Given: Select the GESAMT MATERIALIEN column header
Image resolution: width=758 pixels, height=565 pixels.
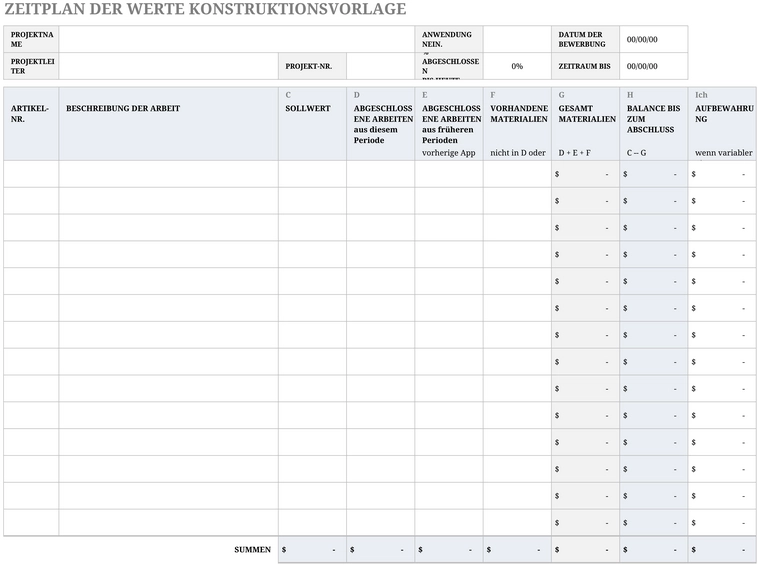Looking at the screenshot, I should (x=585, y=124).
